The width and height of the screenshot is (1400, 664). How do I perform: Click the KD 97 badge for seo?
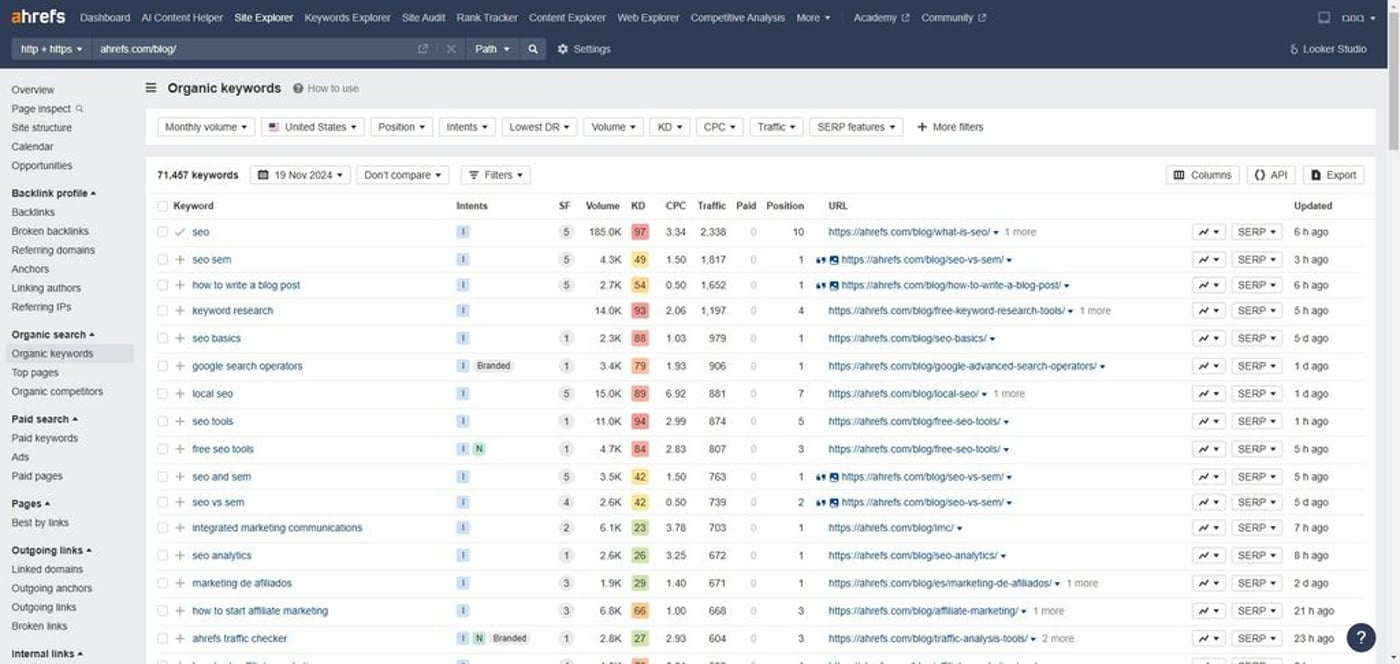click(x=640, y=232)
